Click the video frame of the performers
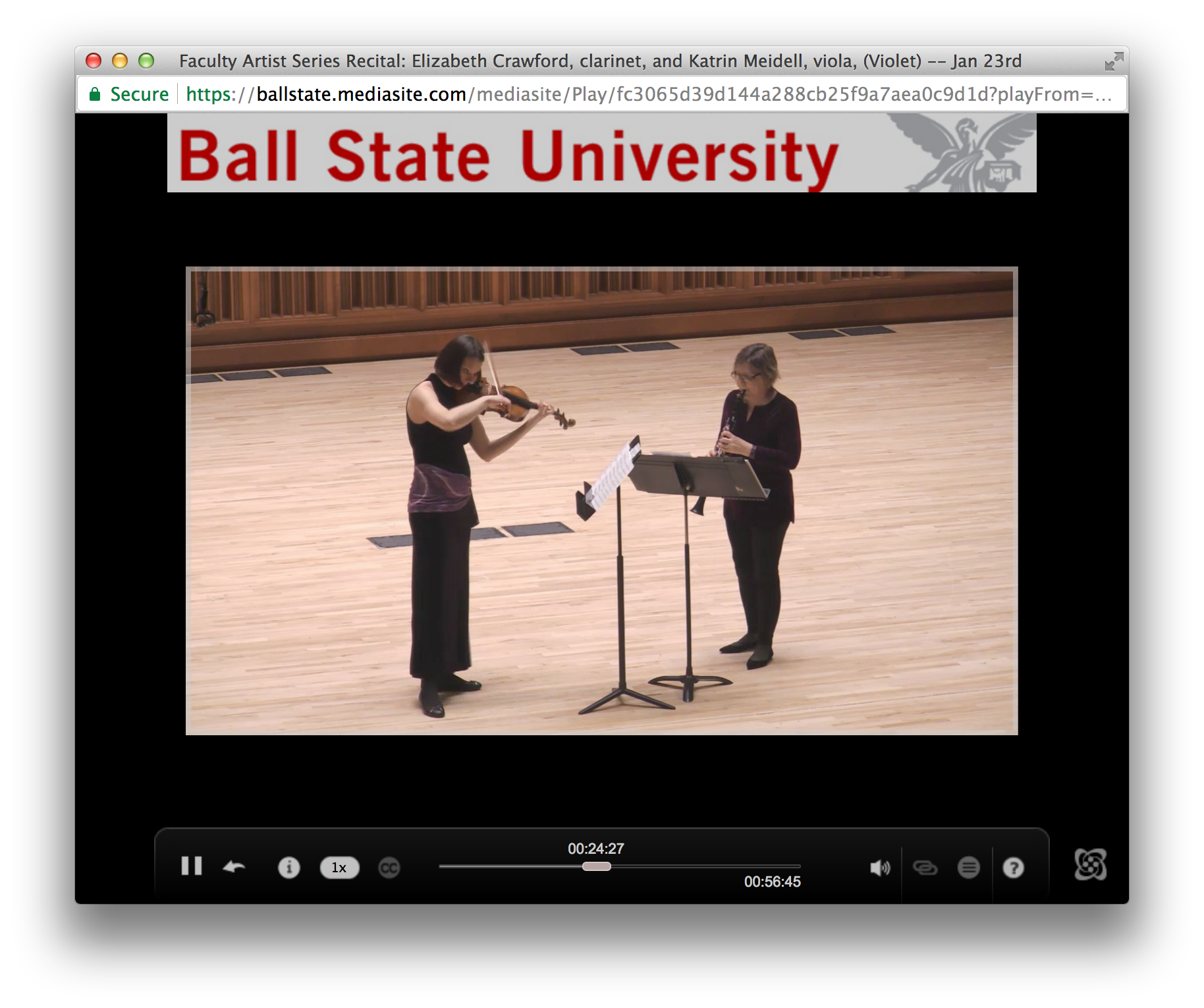 point(601,501)
